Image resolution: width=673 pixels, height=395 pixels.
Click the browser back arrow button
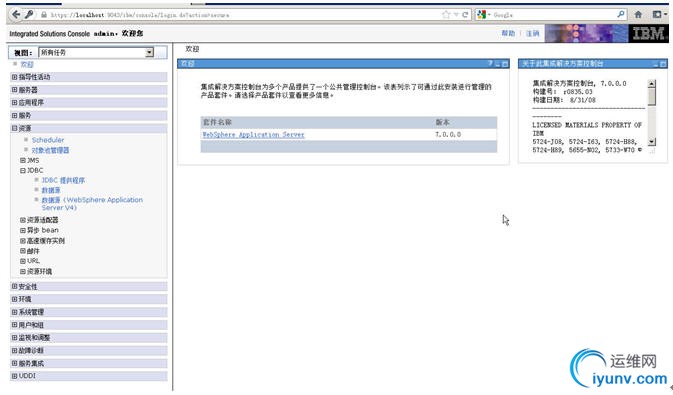coord(16,14)
